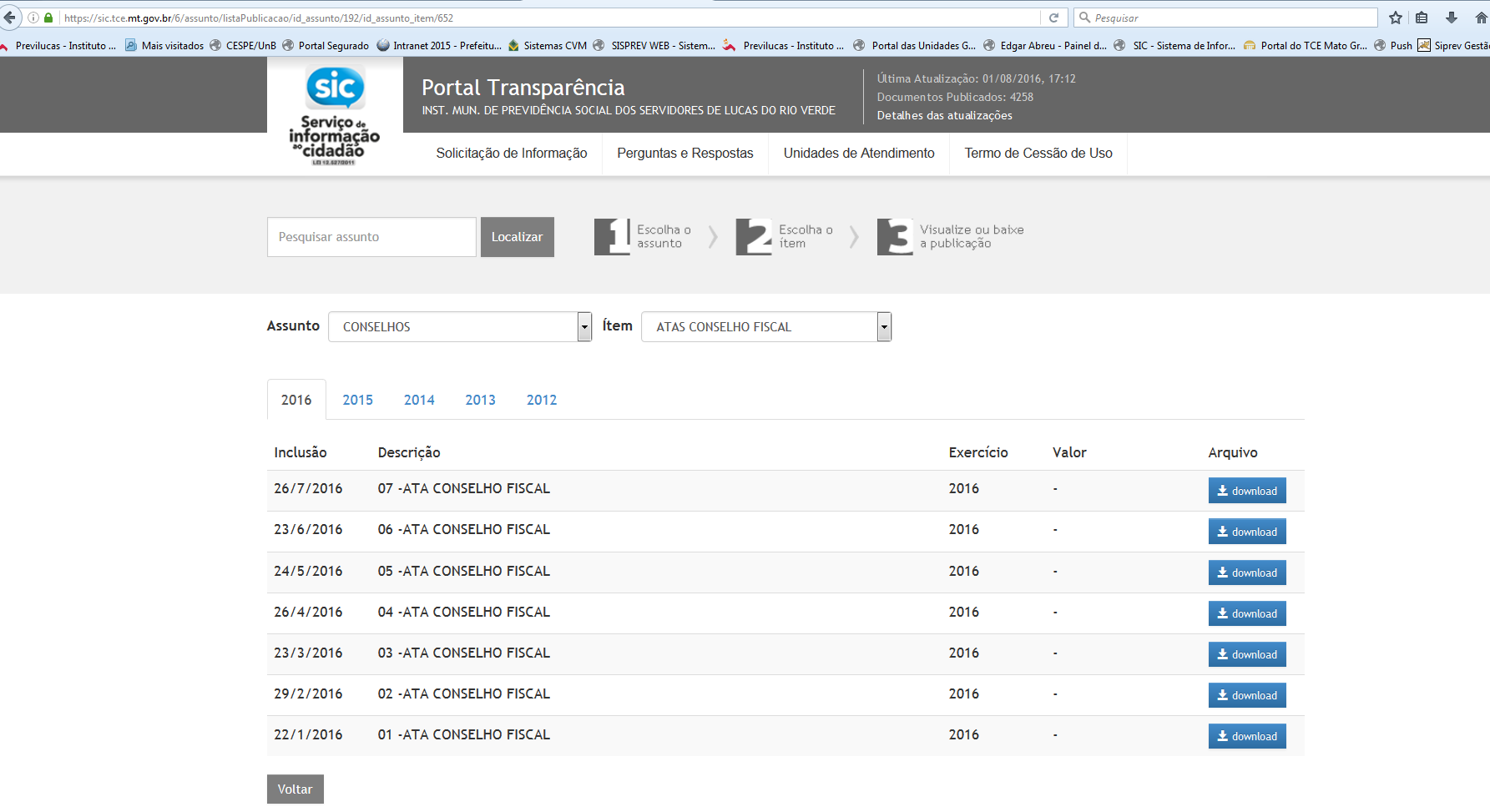The width and height of the screenshot is (1490, 812).
Task: Open the Detalhes das atualizações link
Action: tap(944, 116)
